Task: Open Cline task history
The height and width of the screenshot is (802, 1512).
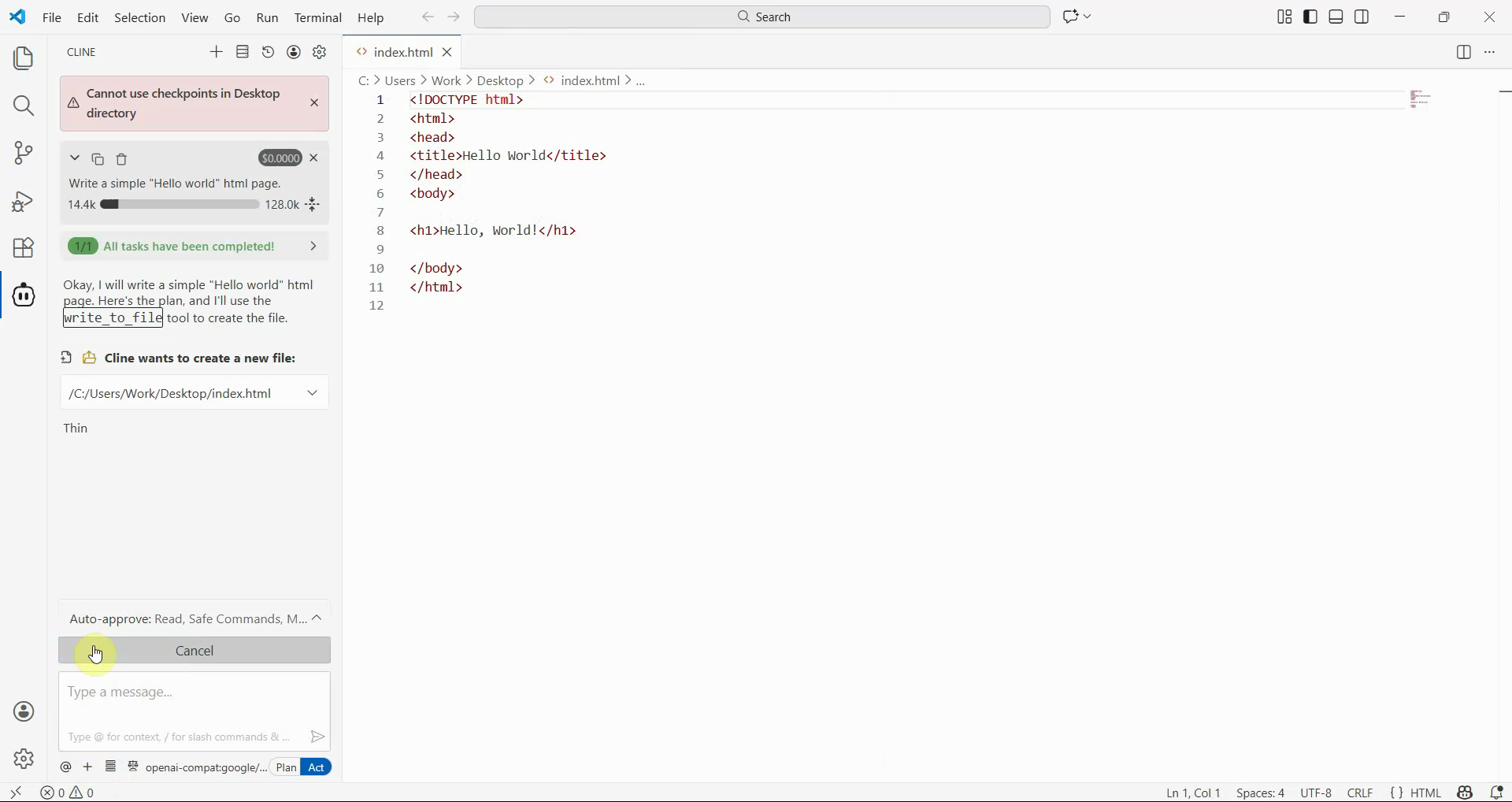Action: point(269,53)
